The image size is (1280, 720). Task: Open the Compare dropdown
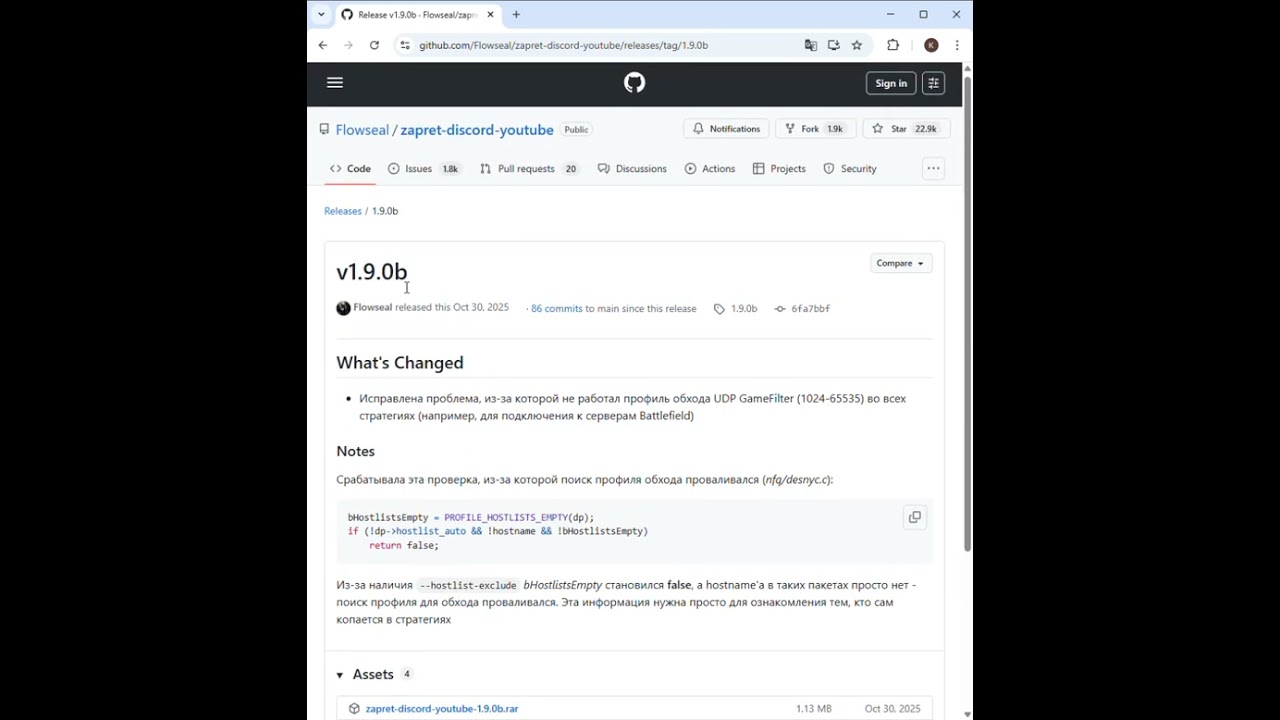[x=899, y=263]
